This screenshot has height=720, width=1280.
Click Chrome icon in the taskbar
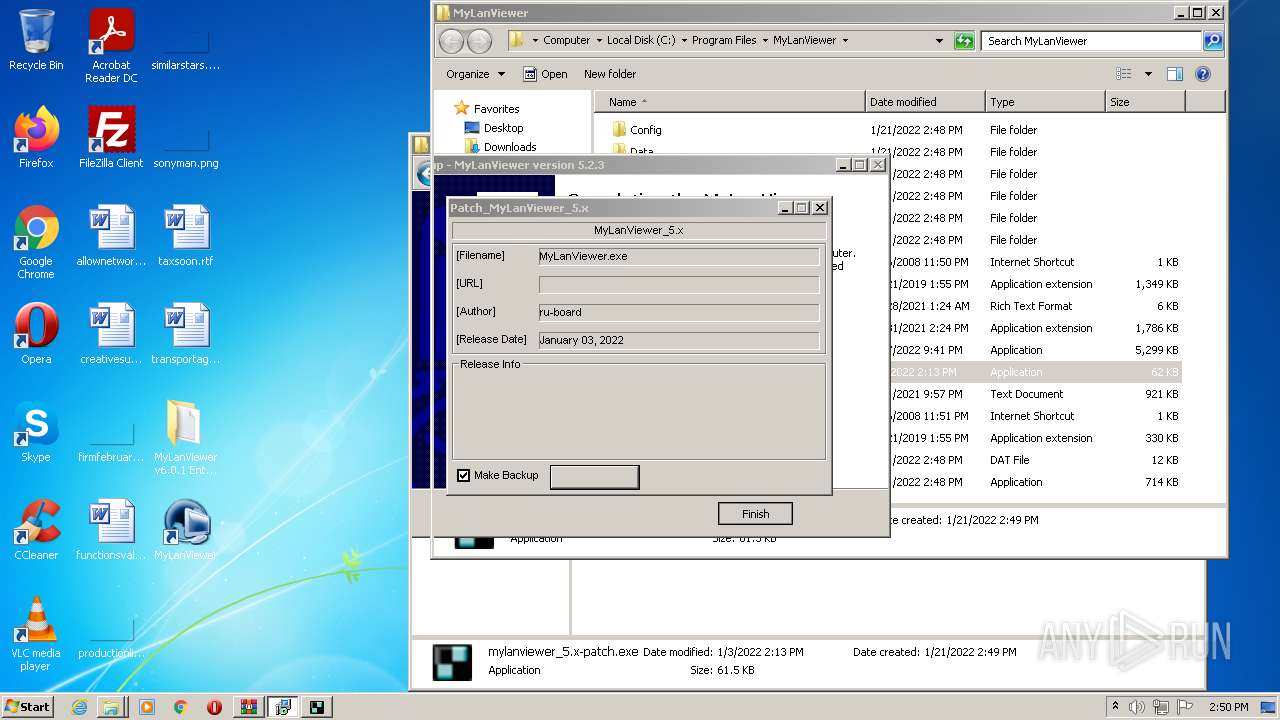(180, 707)
